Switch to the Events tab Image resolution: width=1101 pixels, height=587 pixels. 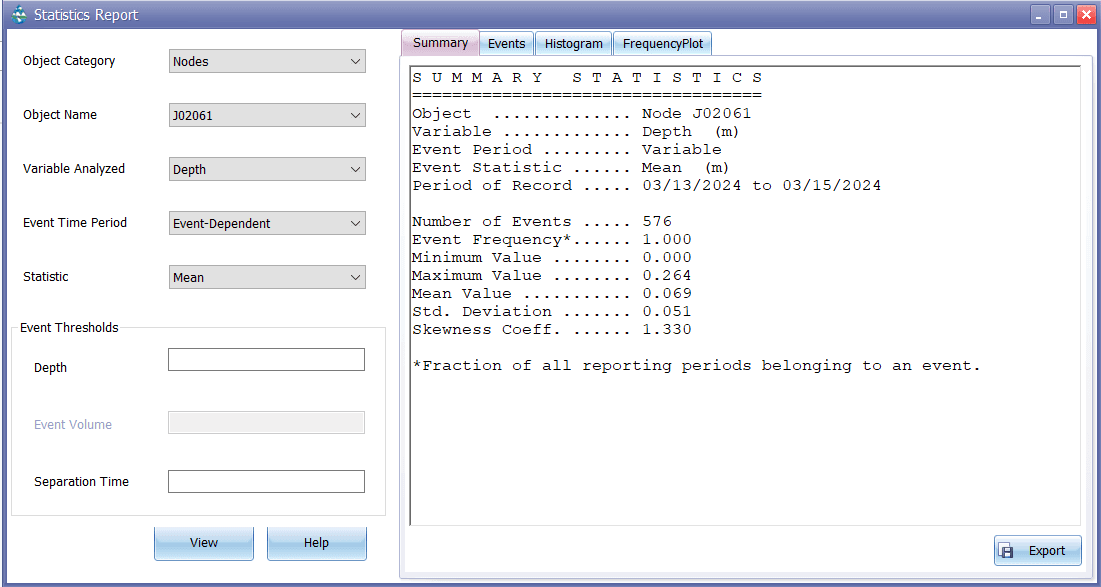(506, 43)
